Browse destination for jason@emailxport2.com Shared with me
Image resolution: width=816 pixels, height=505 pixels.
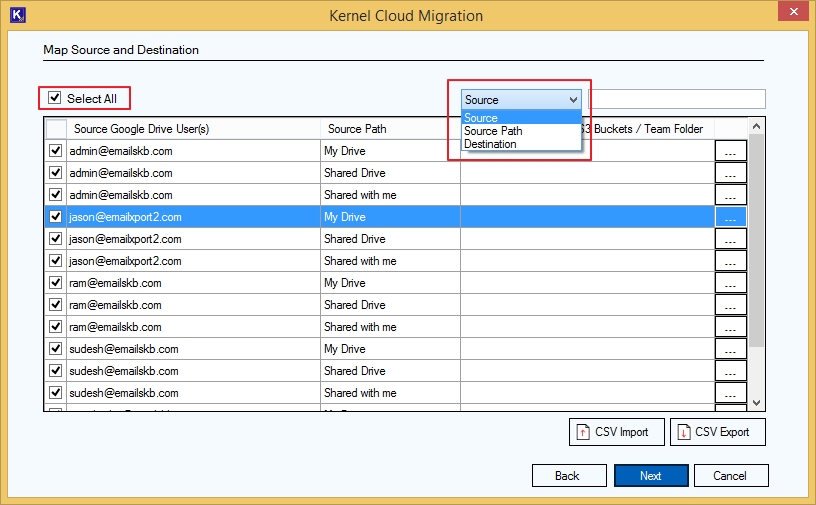point(731,261)
